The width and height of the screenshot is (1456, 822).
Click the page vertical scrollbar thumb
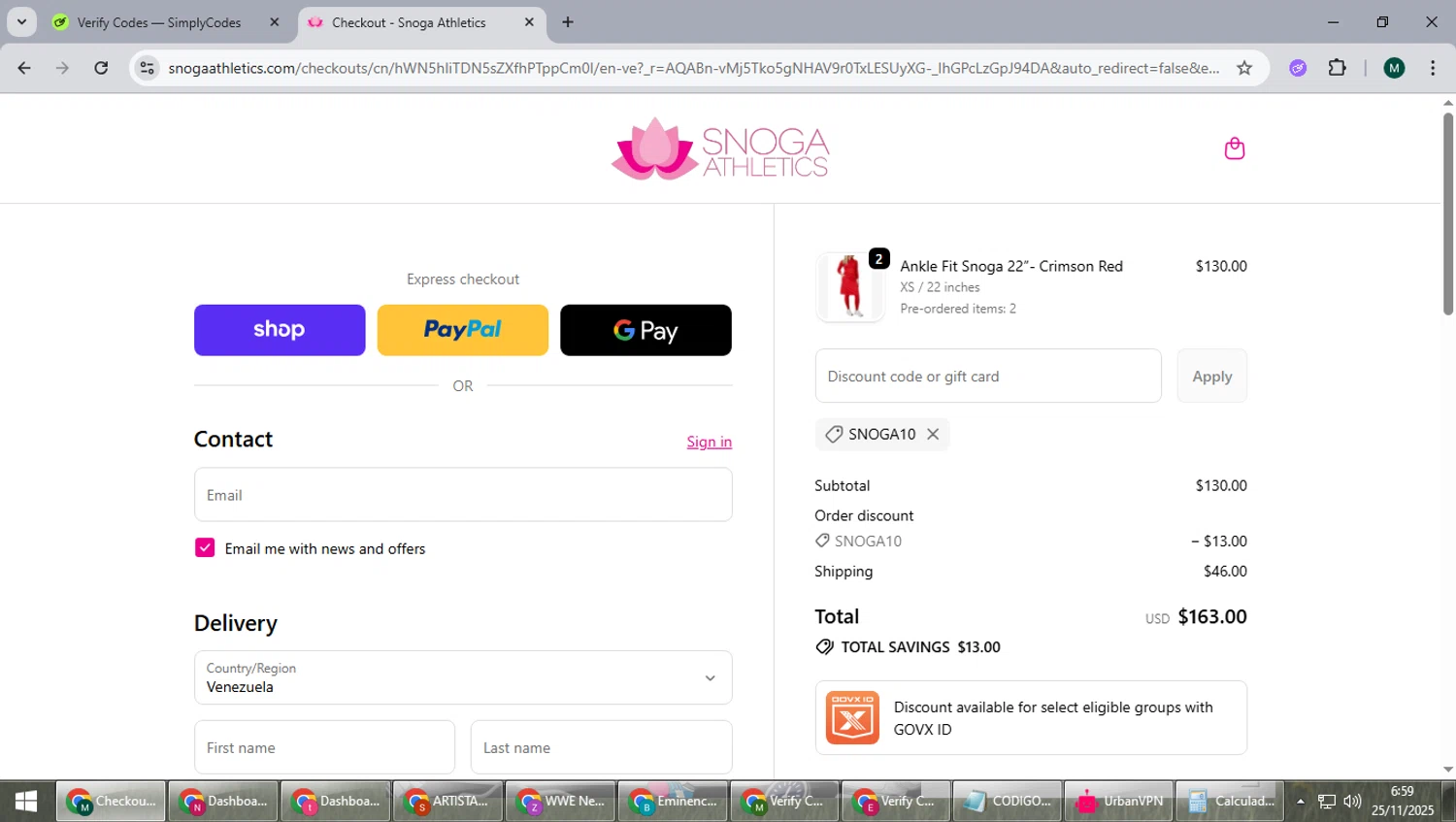(1448, 214)
